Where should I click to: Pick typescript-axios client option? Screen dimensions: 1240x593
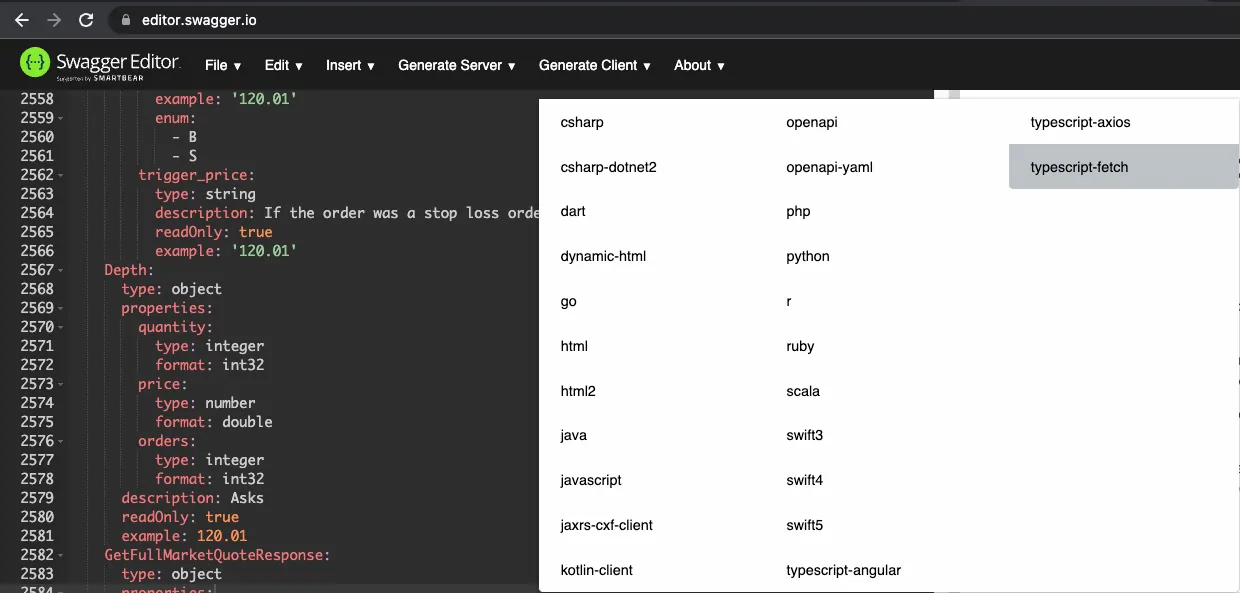(1080, 122)
